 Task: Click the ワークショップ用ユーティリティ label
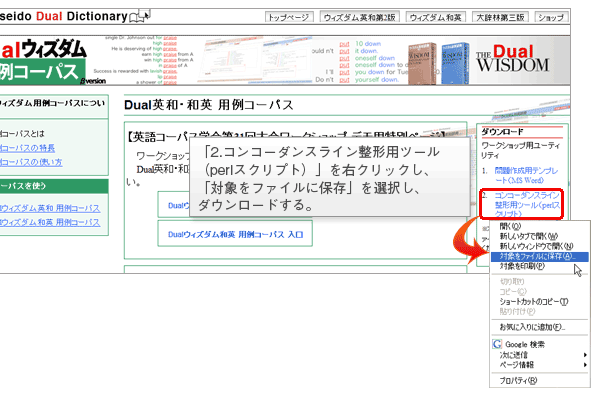pyautogui.click(x=520, y=150)
